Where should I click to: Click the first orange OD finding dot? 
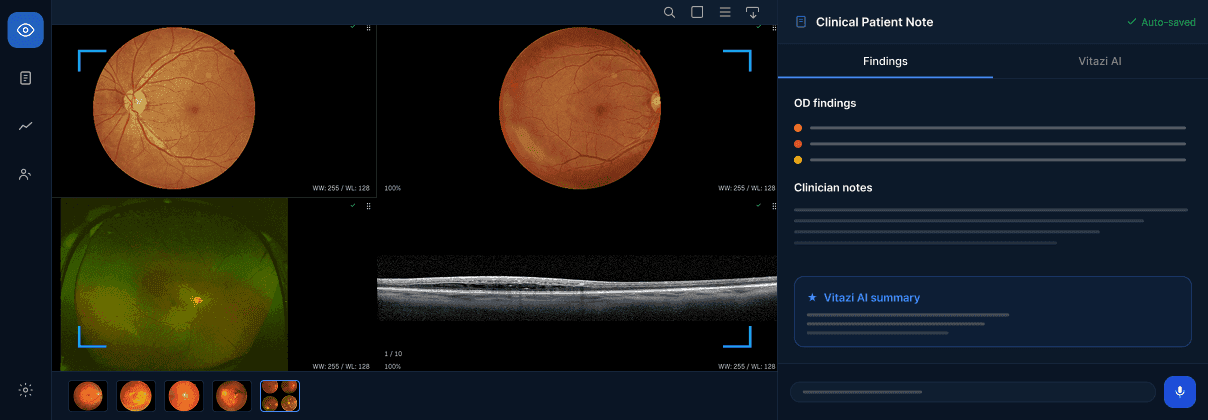coord(798,128)
